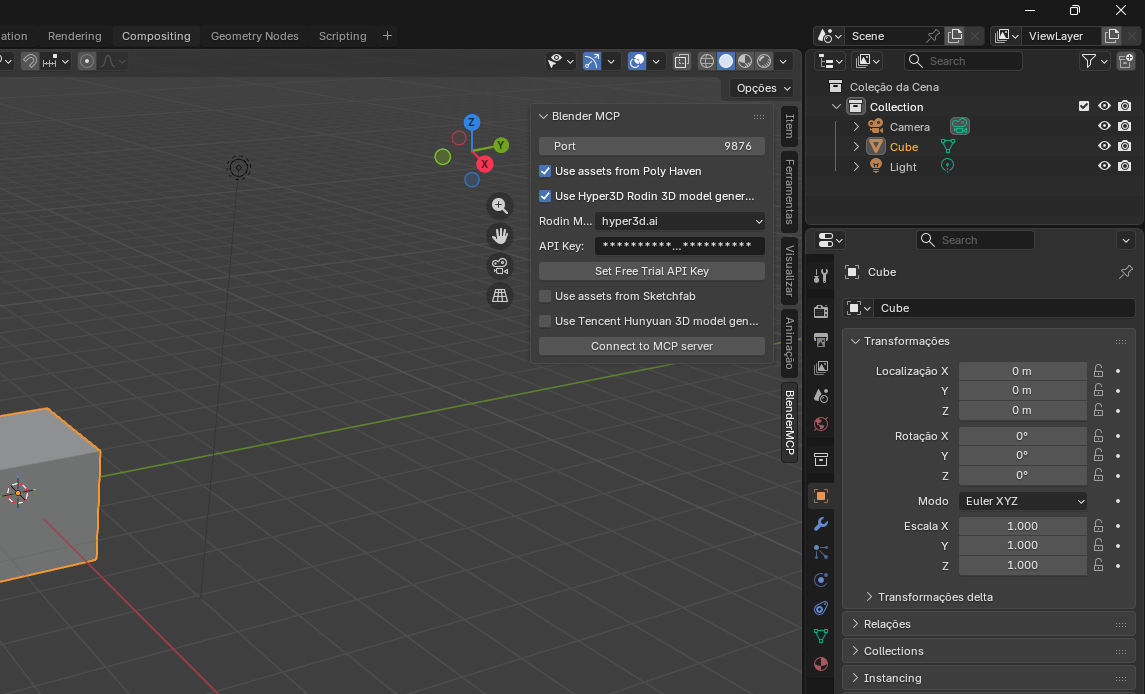The width and height of the screenshot is (1145, 694).
Task: Toggle viewport overlays display
Action: pyautogui.click(x=637, y=61)
